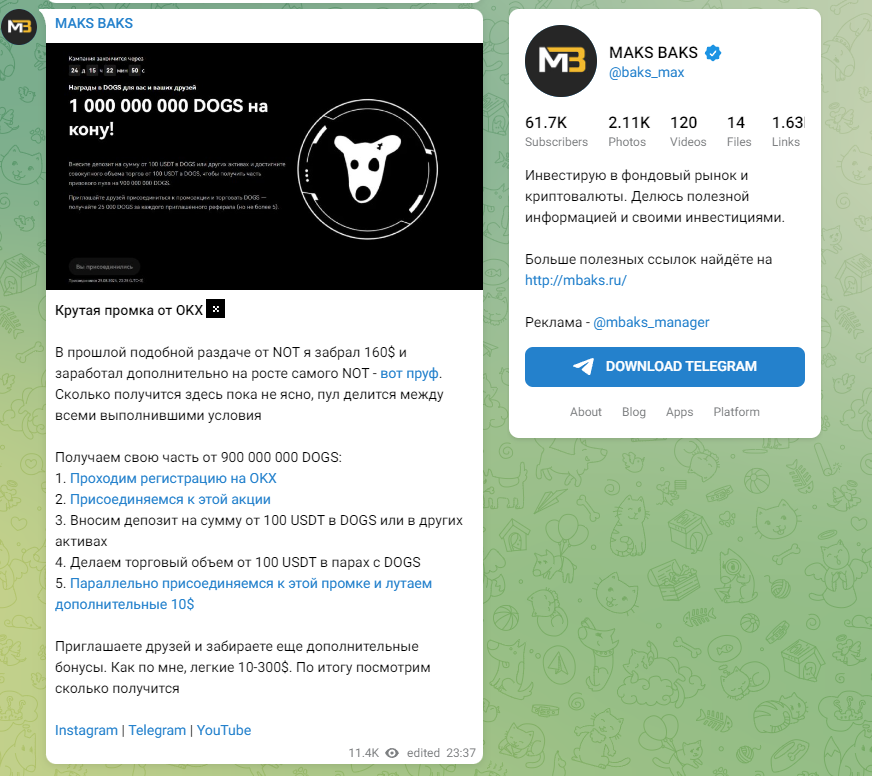The width and height of the screenshot is (872, 776).
Task: Click the DOWNLOAD TELEGRAM button
Action: click(x=665, y=367)
